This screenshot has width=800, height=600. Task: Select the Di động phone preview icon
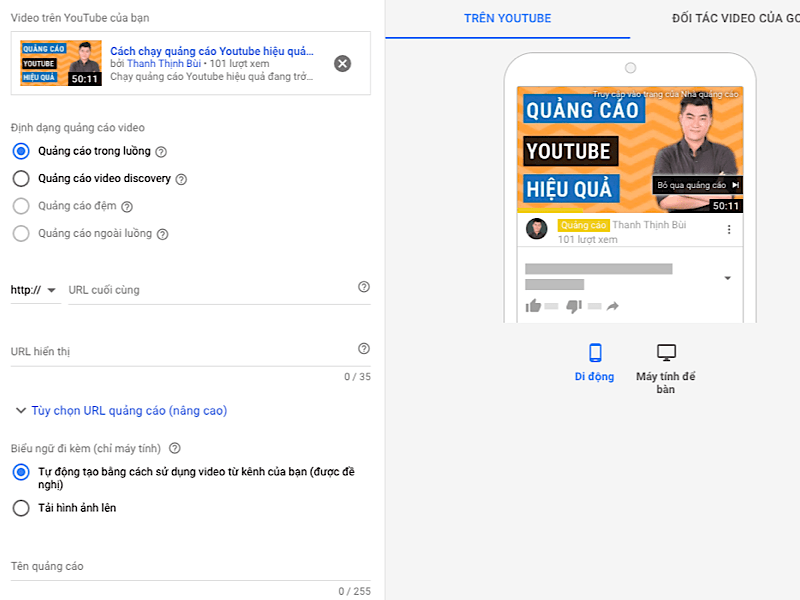tap(595, 353)
